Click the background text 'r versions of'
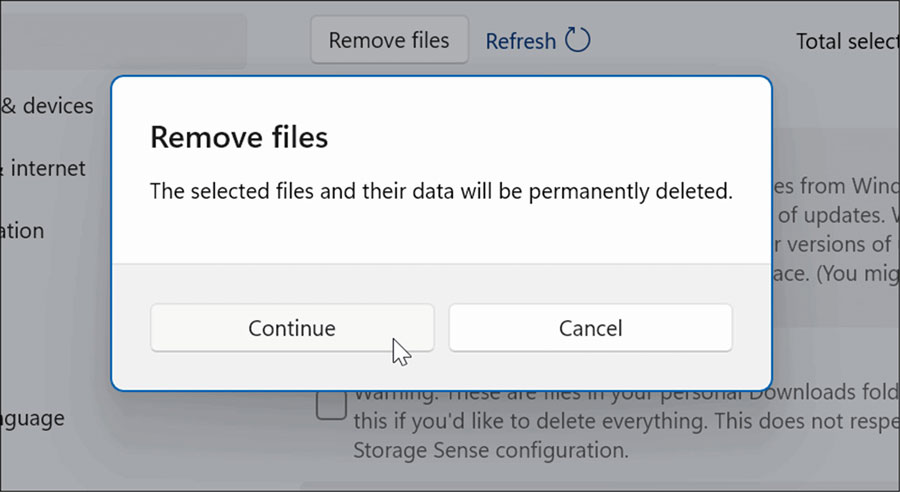 click(x=831, y=245)
